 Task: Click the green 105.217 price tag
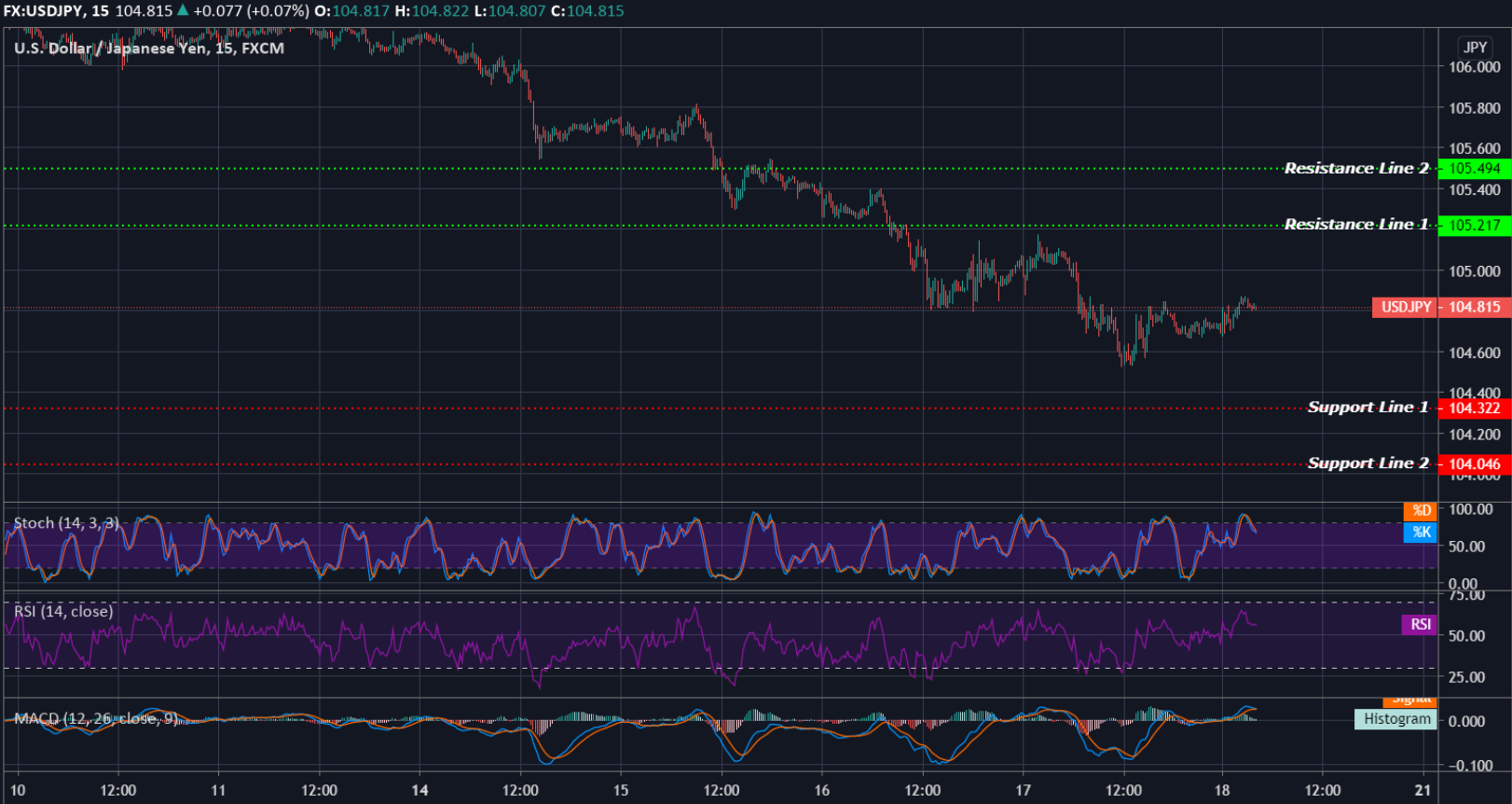[1475, 225]
